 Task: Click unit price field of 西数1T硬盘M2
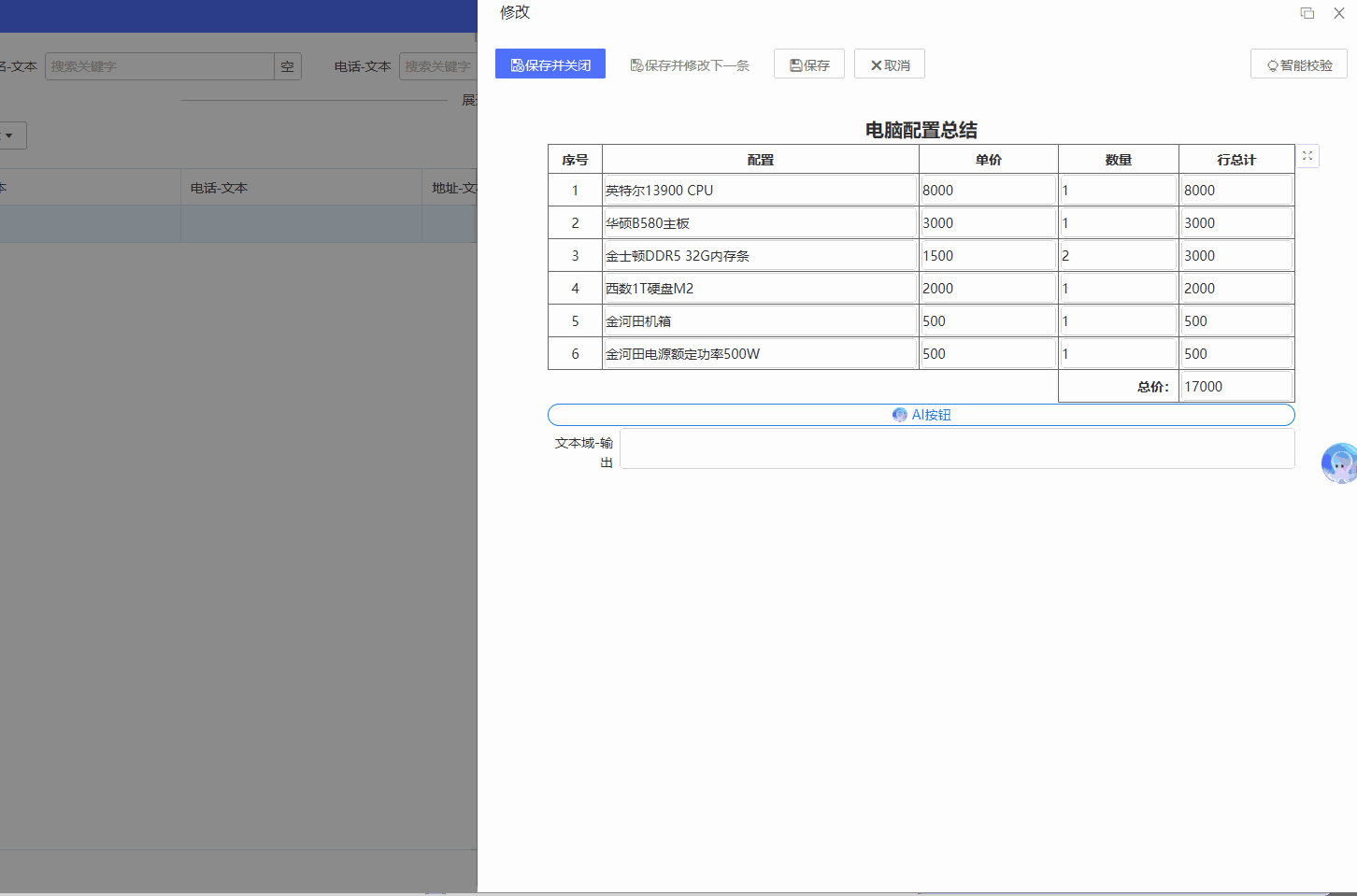pyautogui.click(x=988, y=289)
